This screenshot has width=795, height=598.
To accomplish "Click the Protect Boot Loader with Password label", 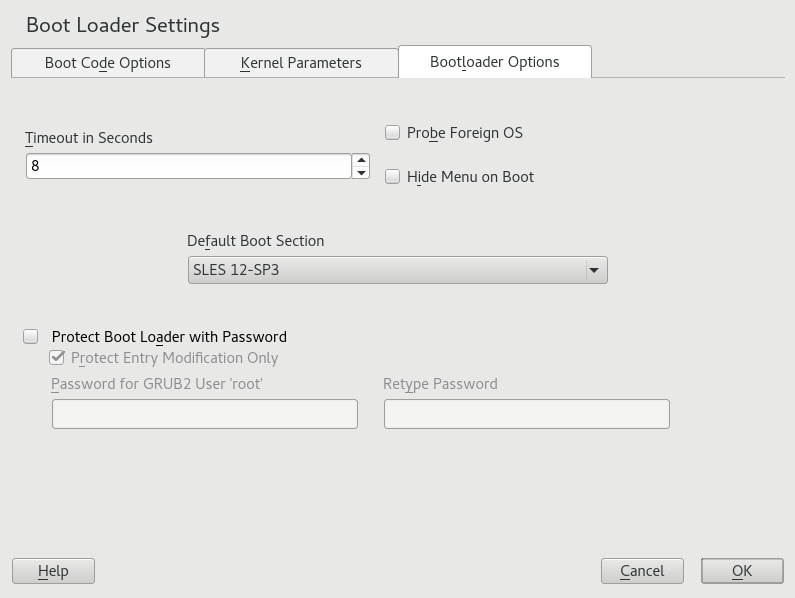I will point(169,337).
